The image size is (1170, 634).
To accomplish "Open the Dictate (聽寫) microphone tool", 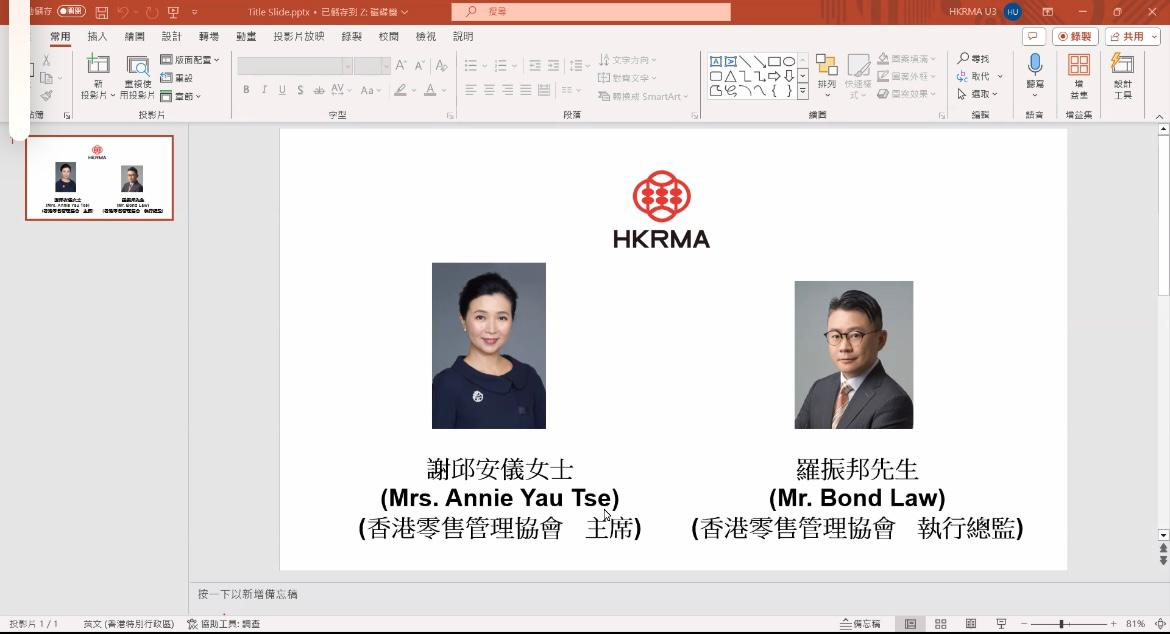I will 1035,68.
